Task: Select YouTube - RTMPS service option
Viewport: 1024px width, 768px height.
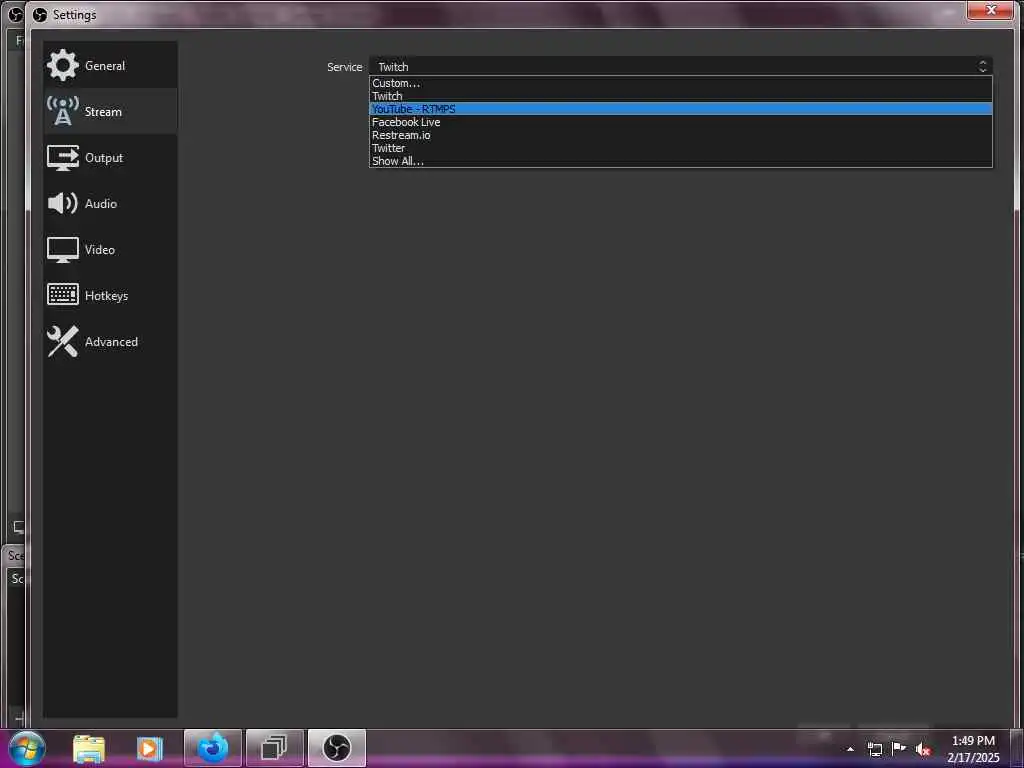Action: click(680, 109)
